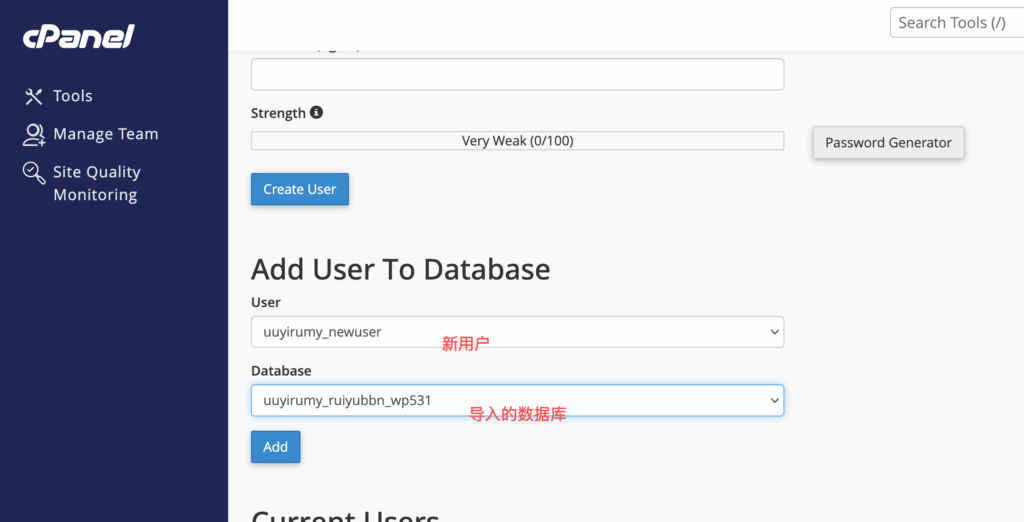The height and width of the screenshot is (522, 1024).
Task: Click the chevron arrow of the Database select
Action: pyautogui.click(x=773, y=401)
